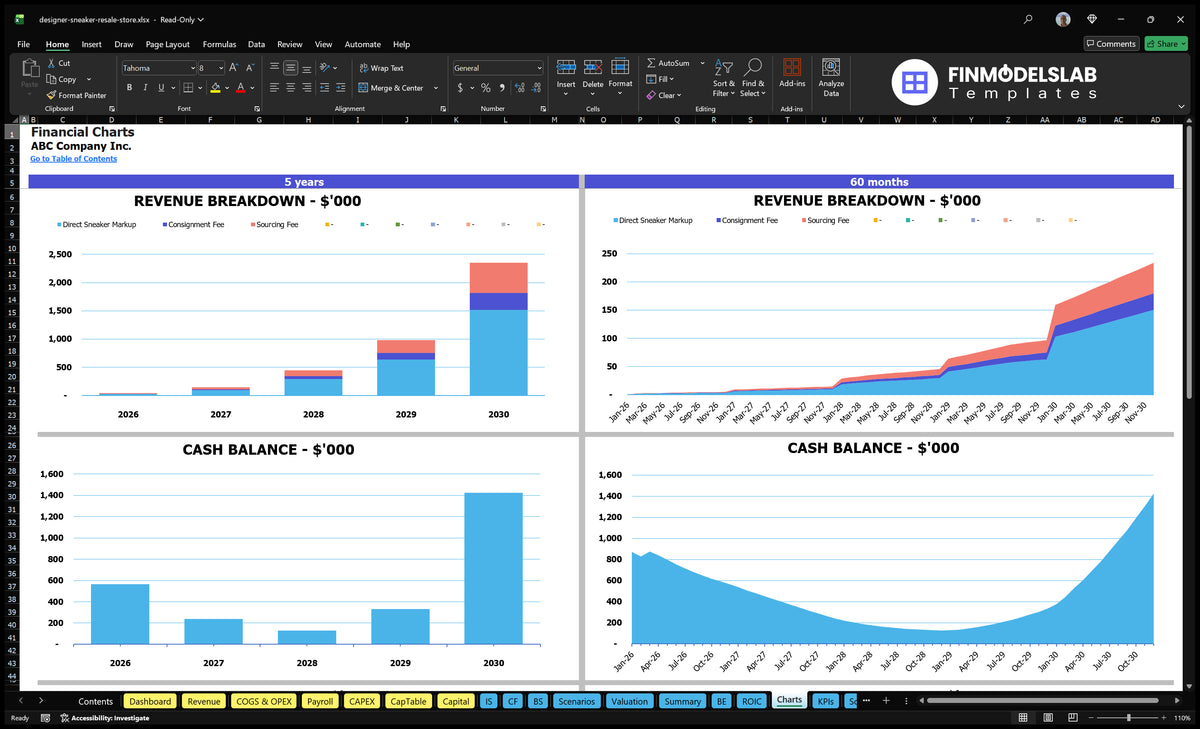Click the search icon in title bar

[x=1028, y=19]
